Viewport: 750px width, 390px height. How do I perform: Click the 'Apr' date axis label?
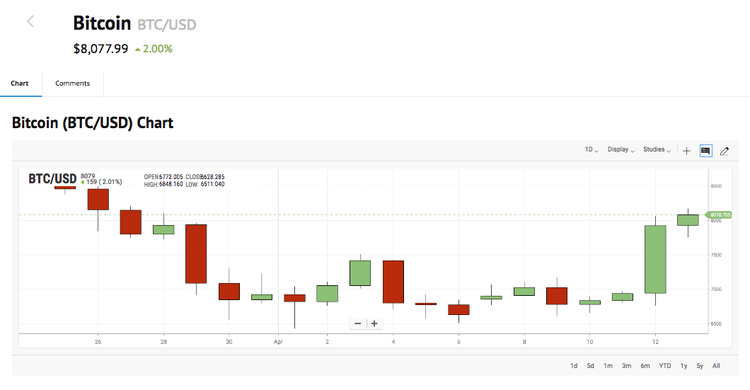click(x=278, y=342)
